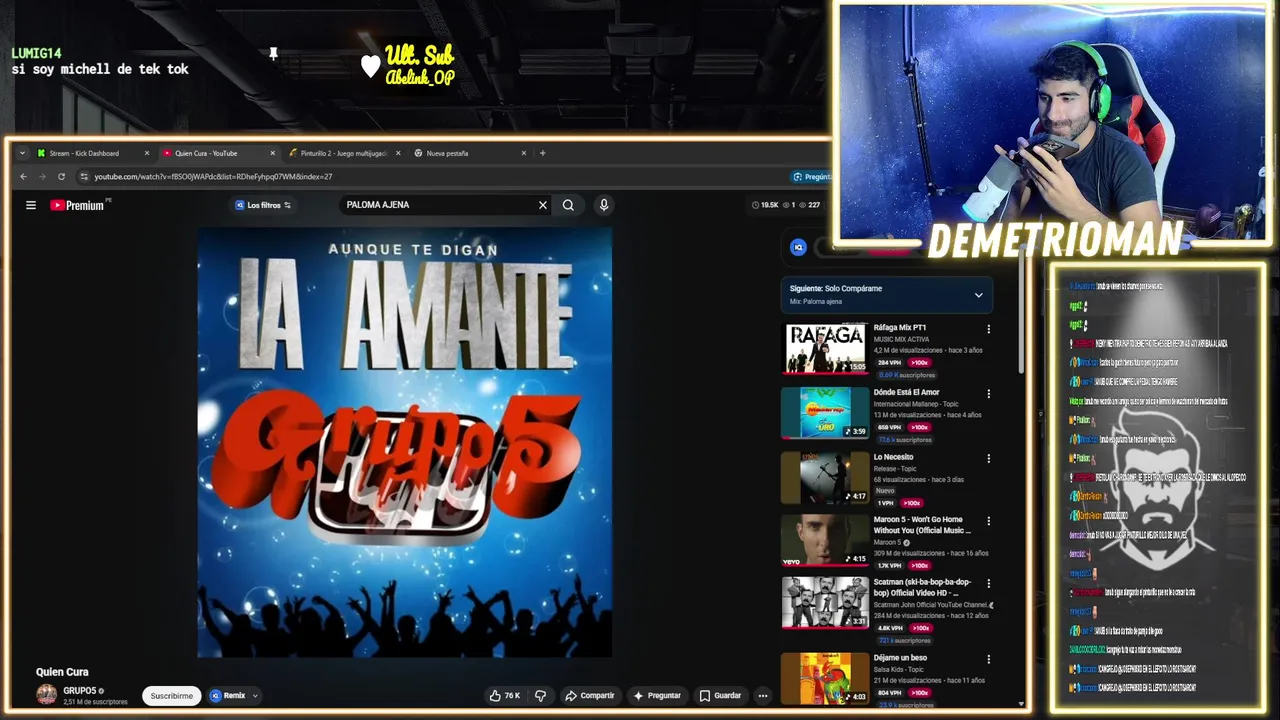Image resolution: width=1280 pixels, height=720 pixels.
Task: Open GRUPO5 channel avatar
Action: point(46,695)
